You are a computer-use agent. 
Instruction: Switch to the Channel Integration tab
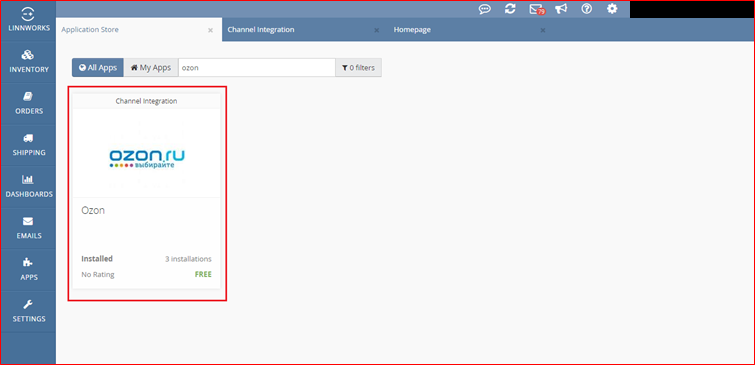[260, 29]
